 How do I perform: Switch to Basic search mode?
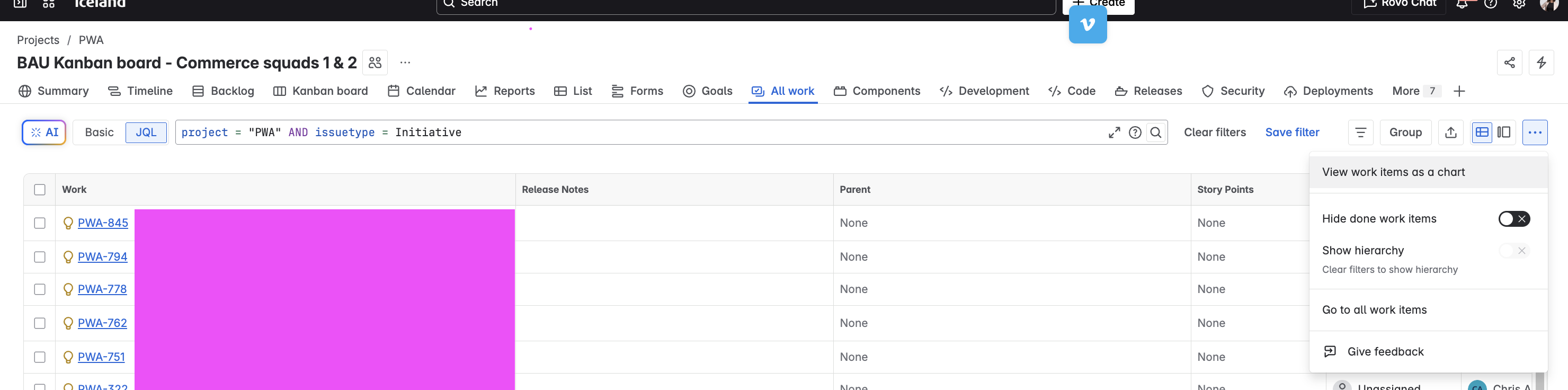pyautogui.click(x=99, y=132)
